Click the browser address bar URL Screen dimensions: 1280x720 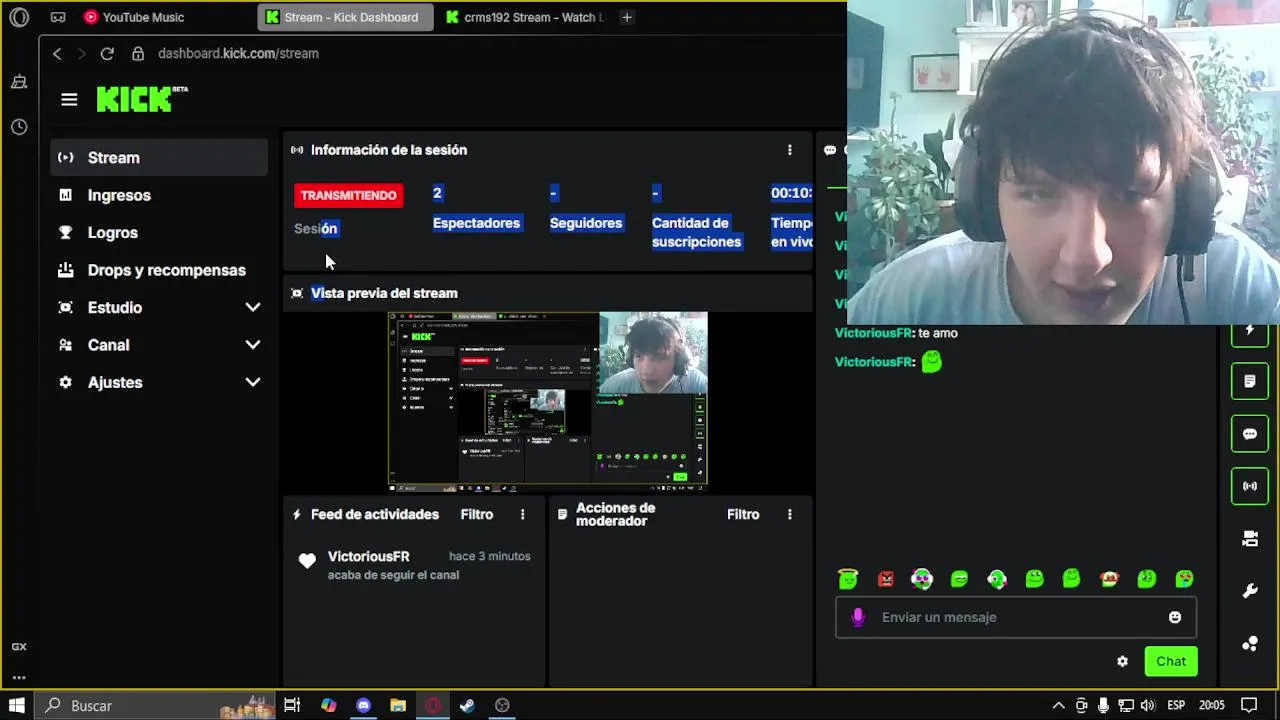(238, 53)
